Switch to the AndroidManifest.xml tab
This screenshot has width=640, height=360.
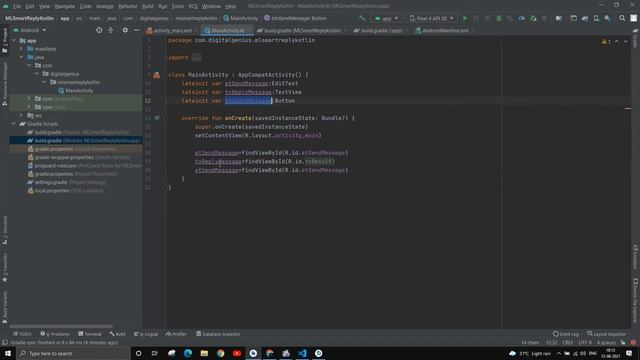pos(444,31)
